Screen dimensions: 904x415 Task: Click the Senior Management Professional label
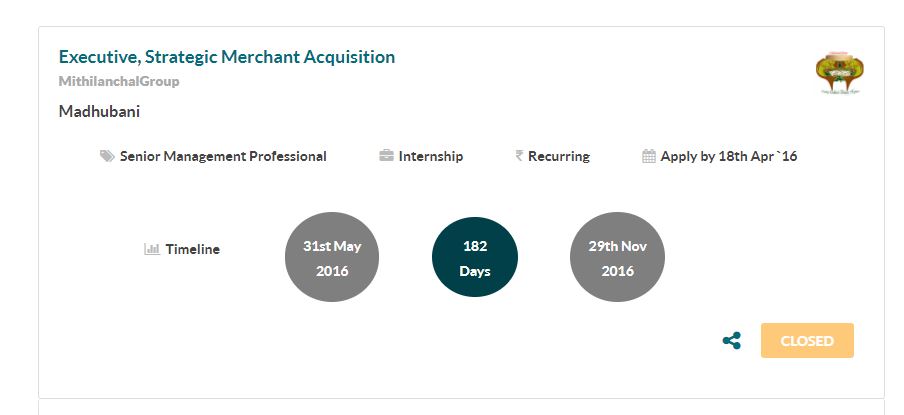coord(223,156)
